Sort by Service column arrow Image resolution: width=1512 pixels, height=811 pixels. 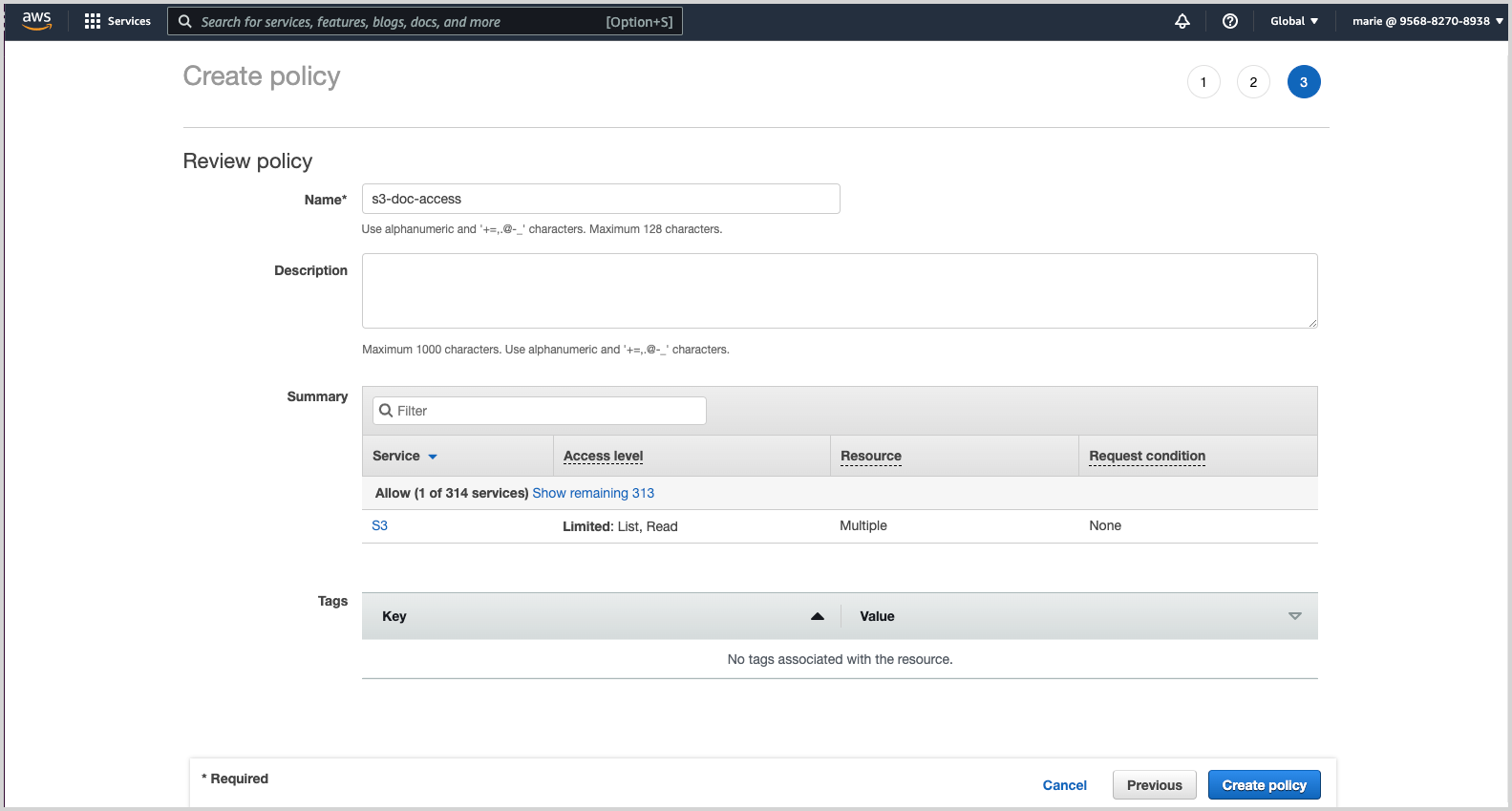(433, 457)
